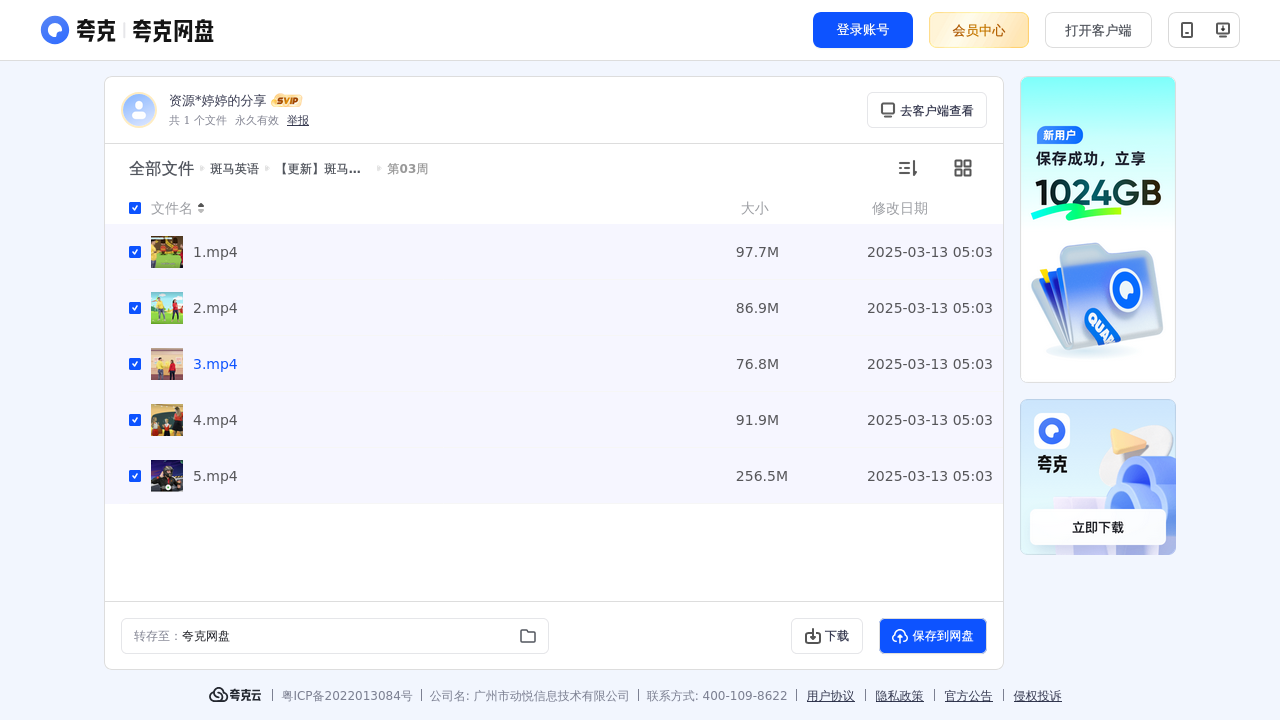Open 侵权投诉 footer link
The image size is (1280, 720).
click(1038, 696)
